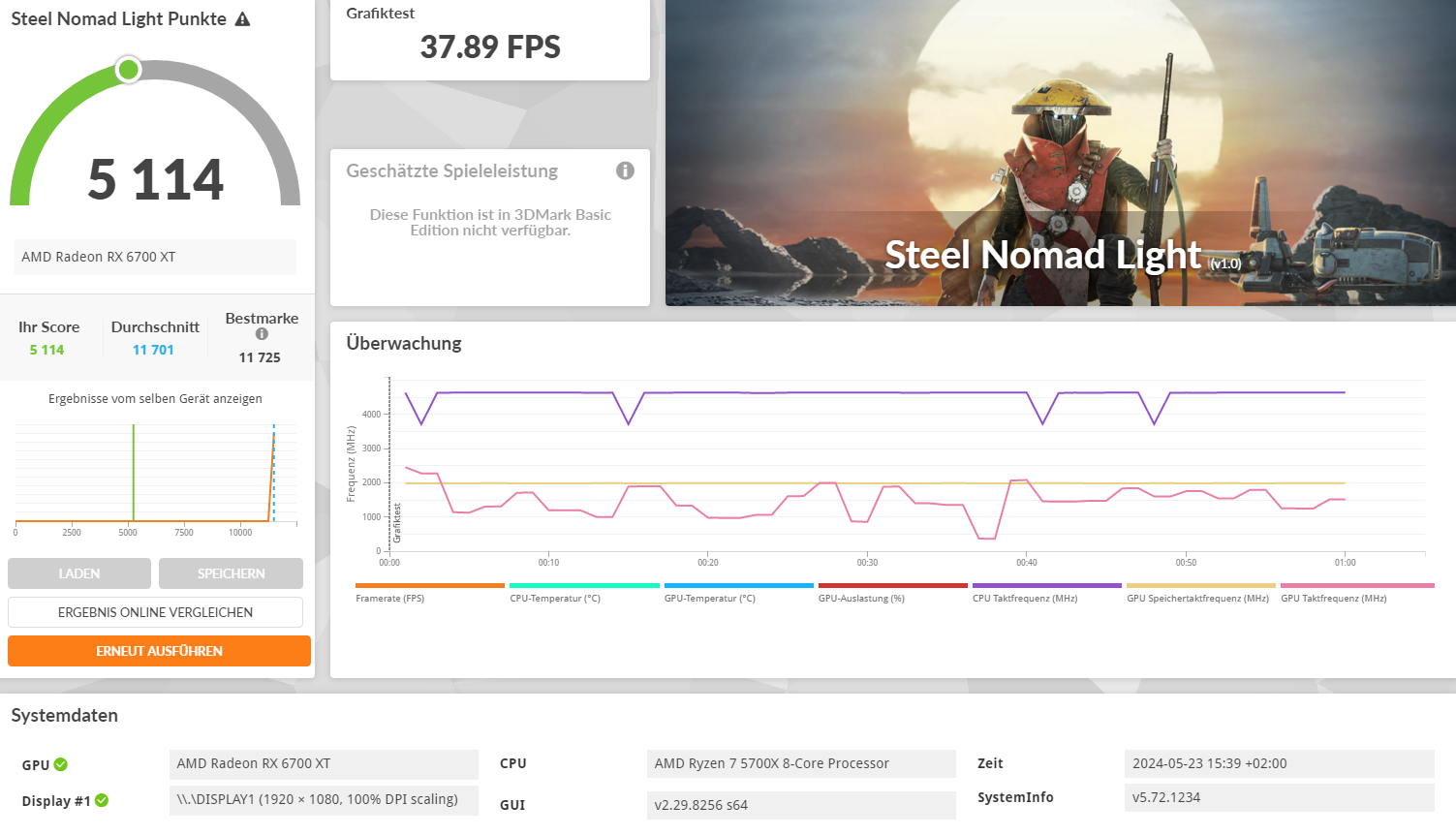Click the Überwachung frequency graph
Screen dimensions: 1456x835
coord(883,470)
